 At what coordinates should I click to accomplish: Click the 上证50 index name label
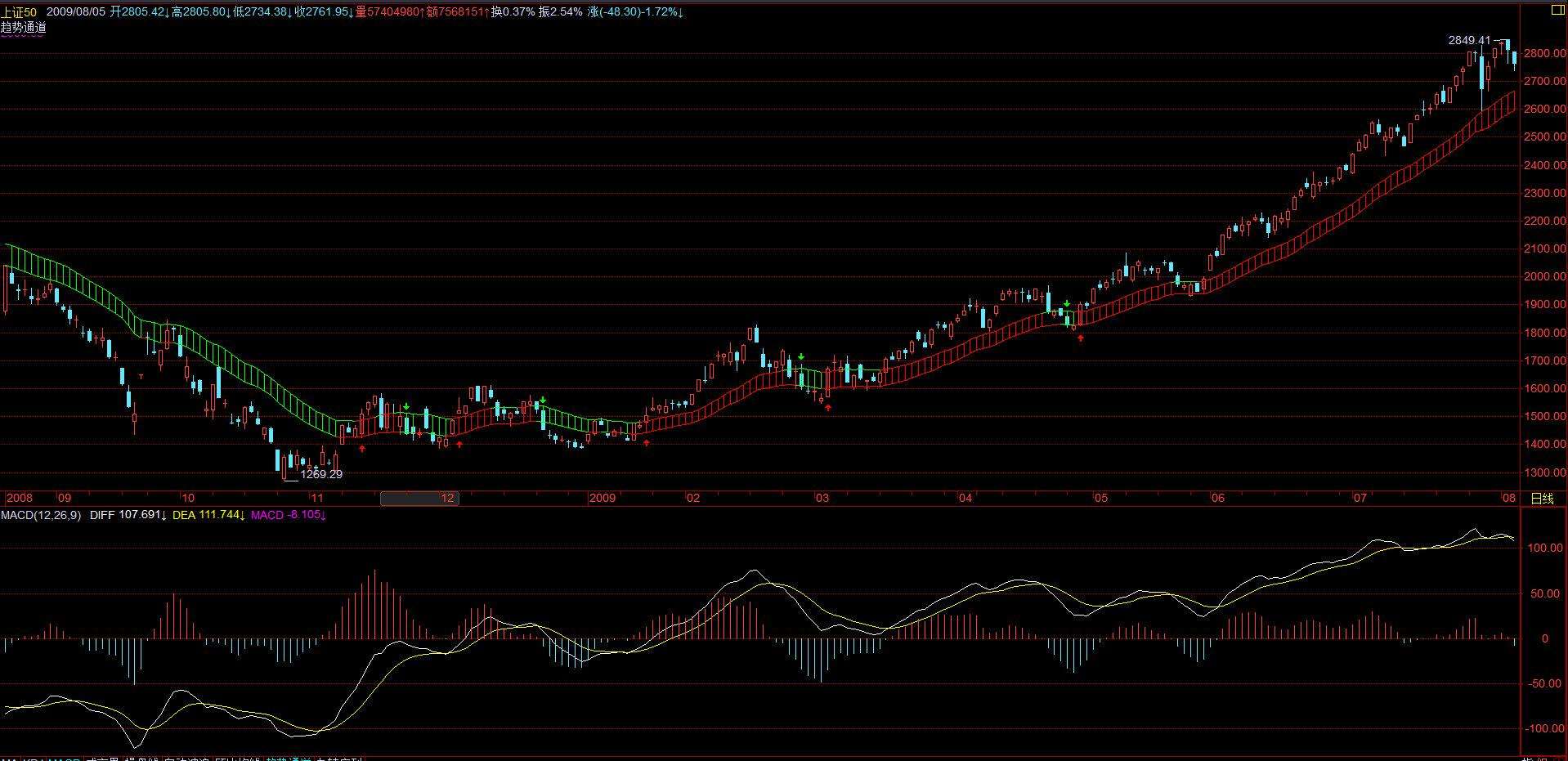[x=18, y=12]
